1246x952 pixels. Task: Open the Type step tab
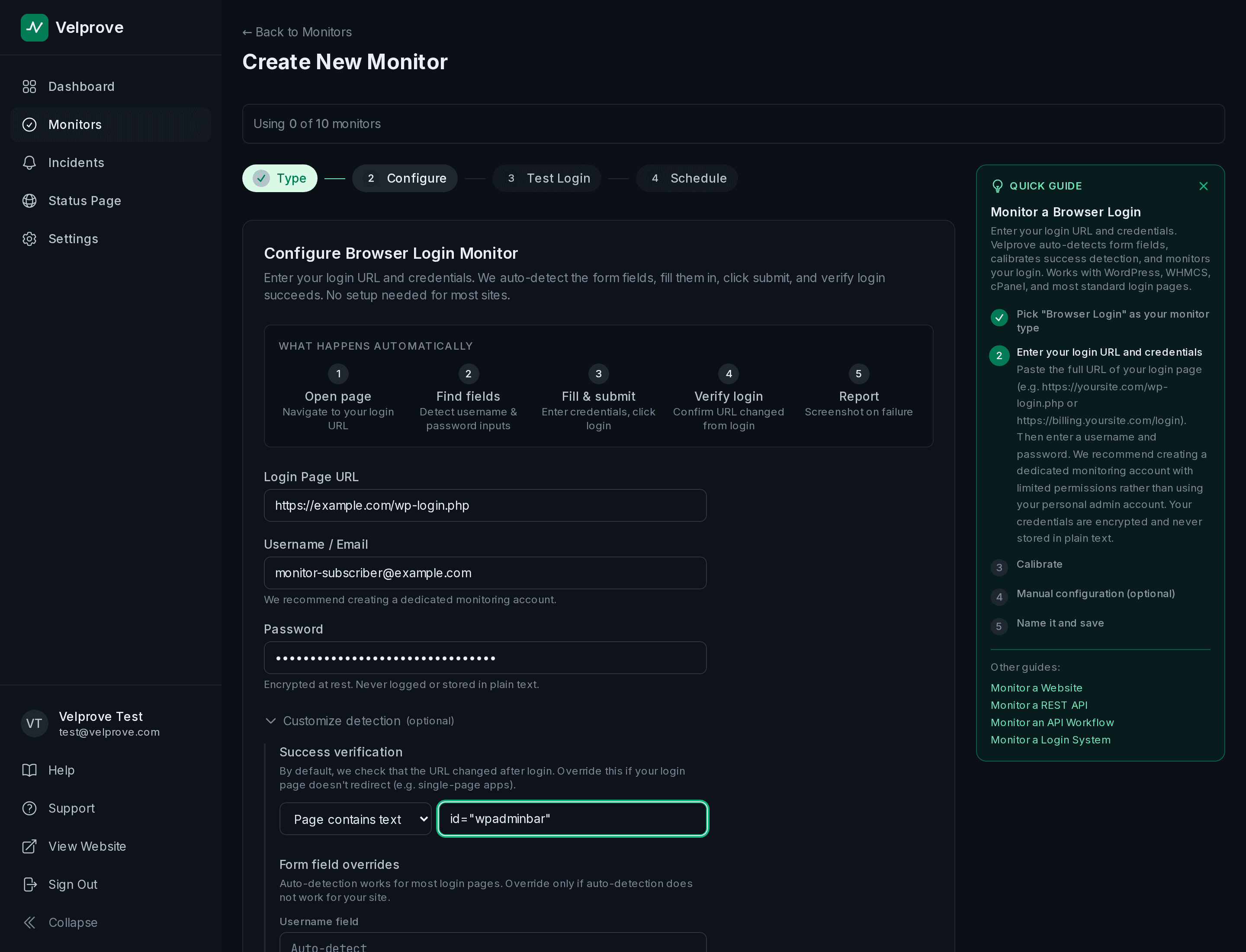click(280, 178)
